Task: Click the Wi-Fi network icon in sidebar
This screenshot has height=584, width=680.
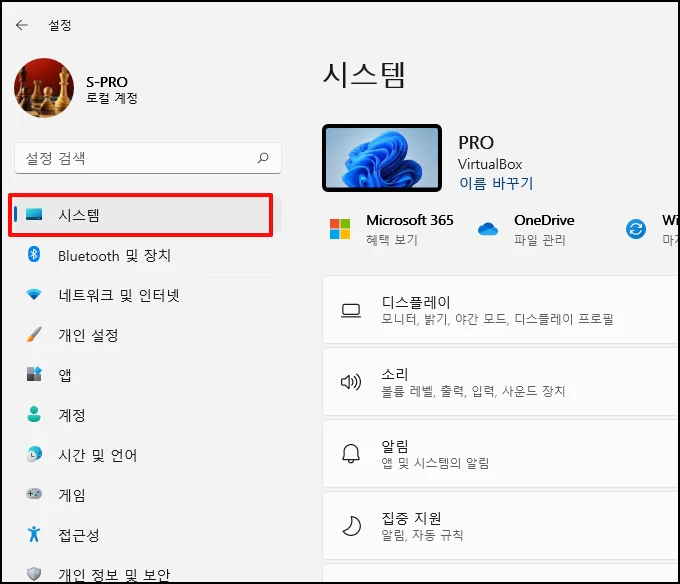Action: click(x=34, y=294)
